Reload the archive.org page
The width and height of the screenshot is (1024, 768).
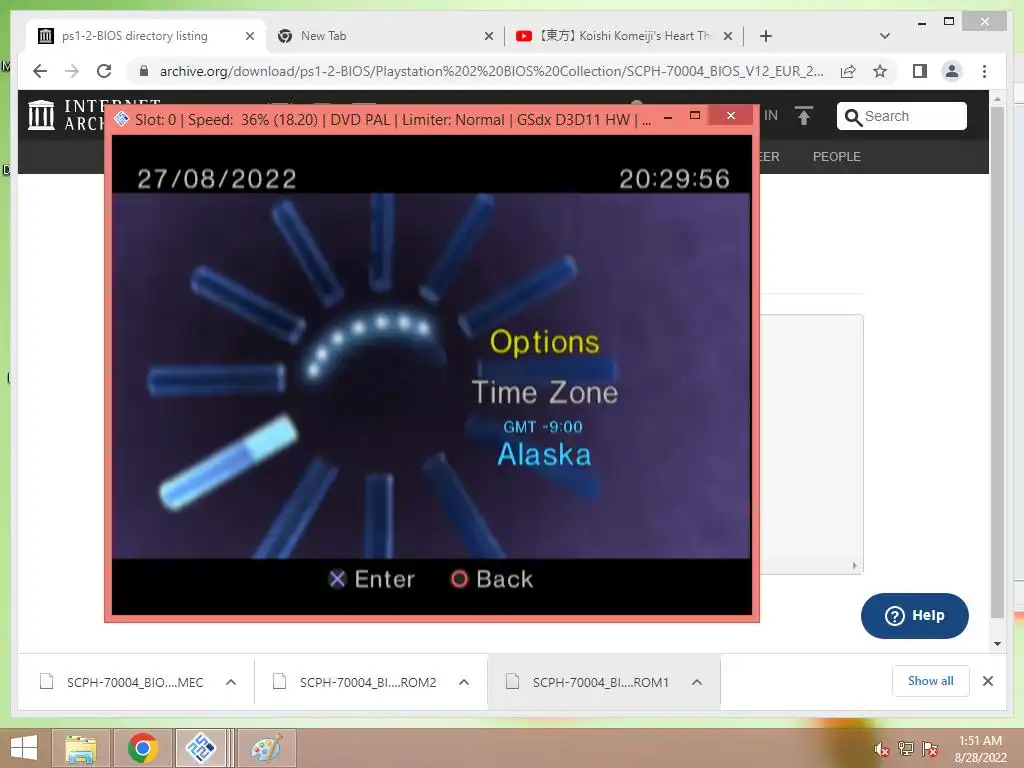point(104,71)
